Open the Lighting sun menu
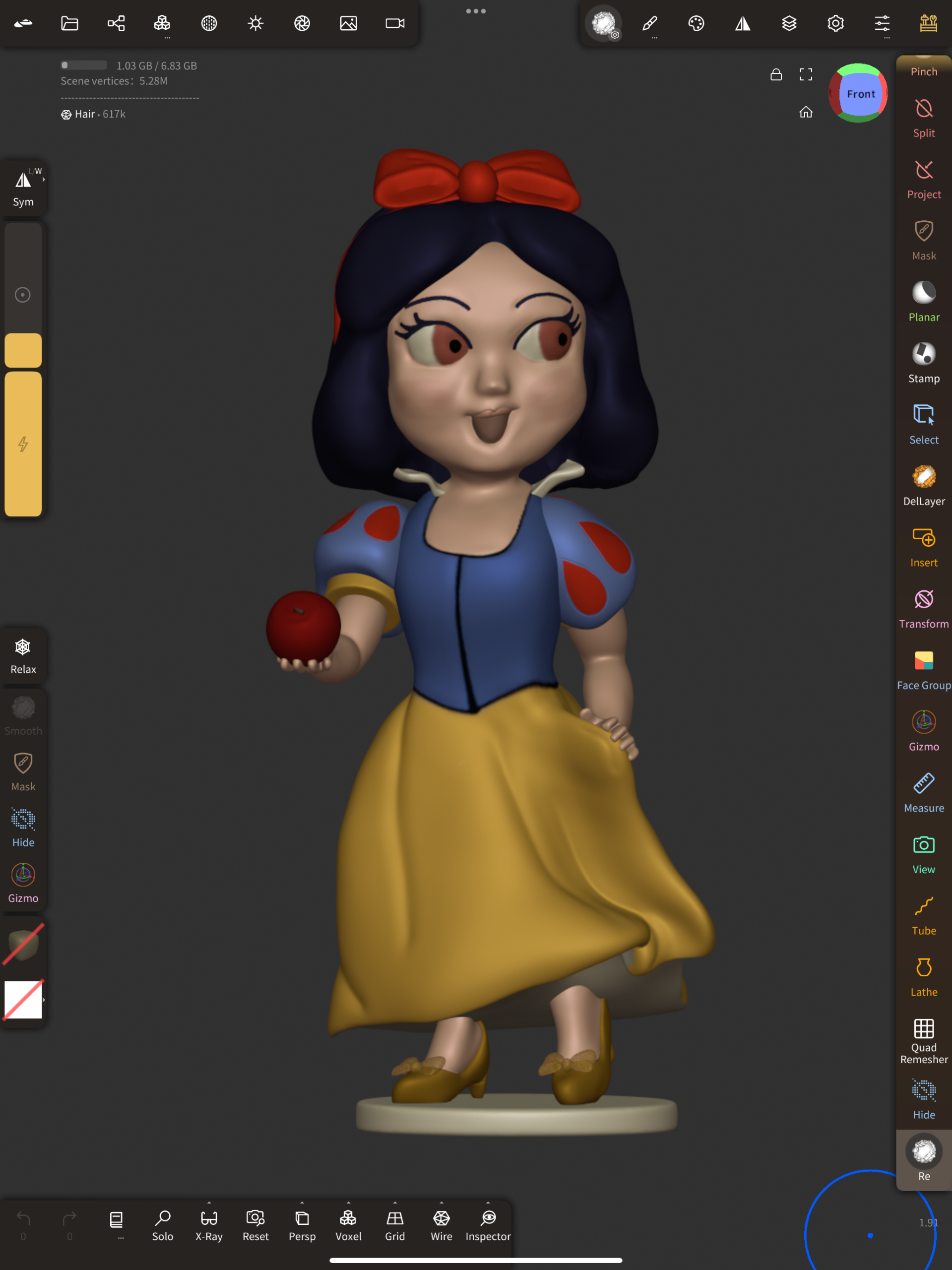952x1270 pixels. point(255,23)
